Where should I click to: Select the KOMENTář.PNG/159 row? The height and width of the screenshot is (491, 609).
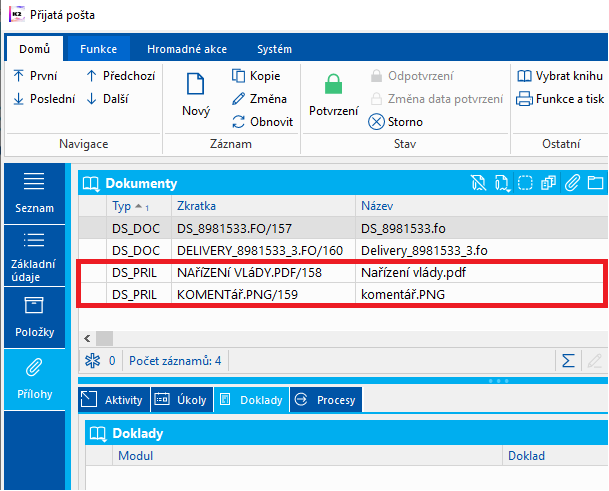[x=343, y=294]
